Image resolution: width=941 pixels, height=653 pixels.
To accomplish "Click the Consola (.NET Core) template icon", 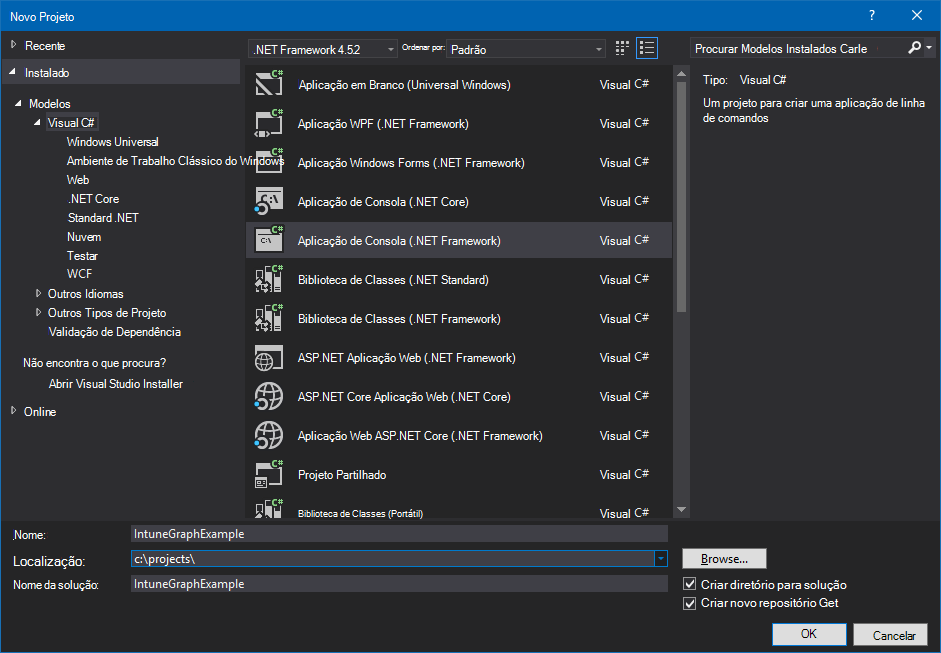I will click(x=269, y=201).
